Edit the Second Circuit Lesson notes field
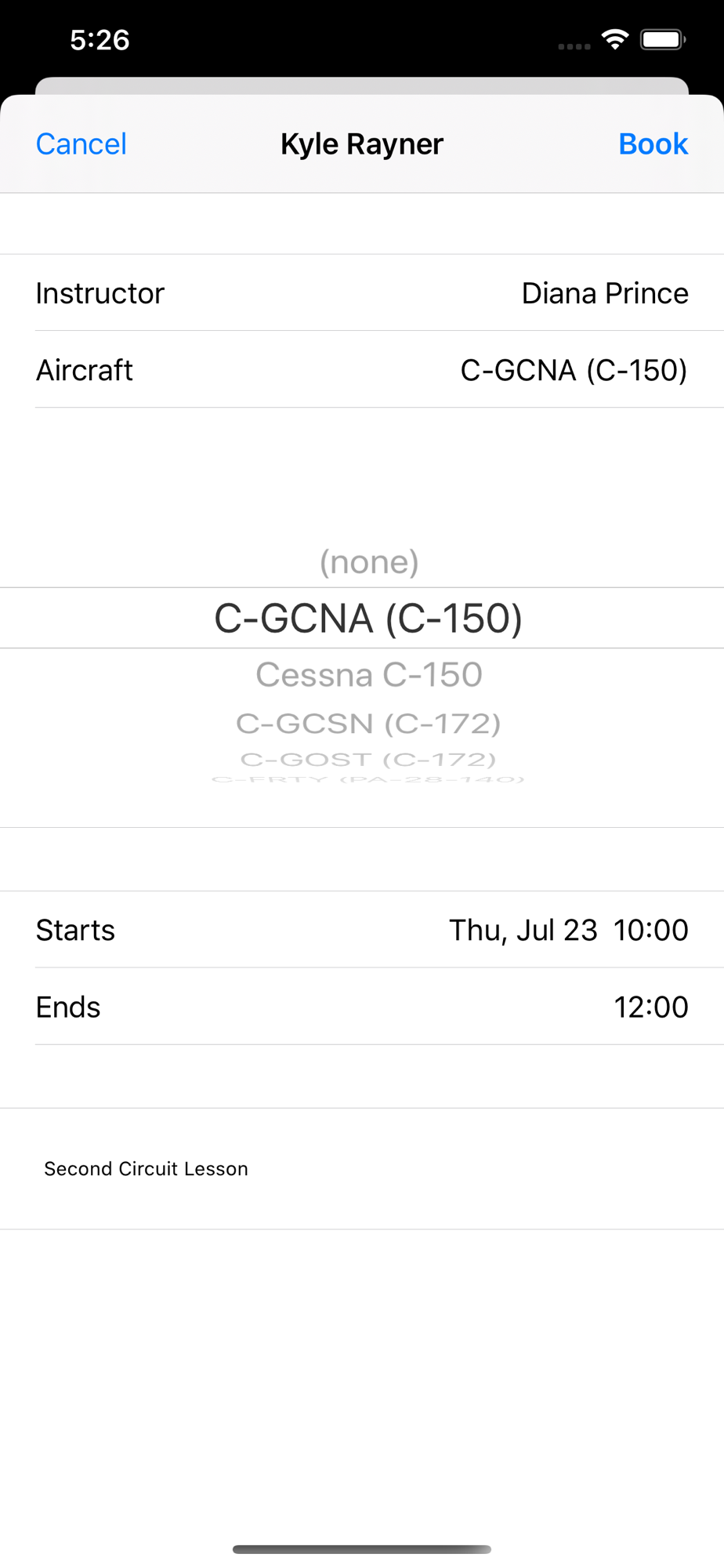724x1568 pixels. [147, 1169]
